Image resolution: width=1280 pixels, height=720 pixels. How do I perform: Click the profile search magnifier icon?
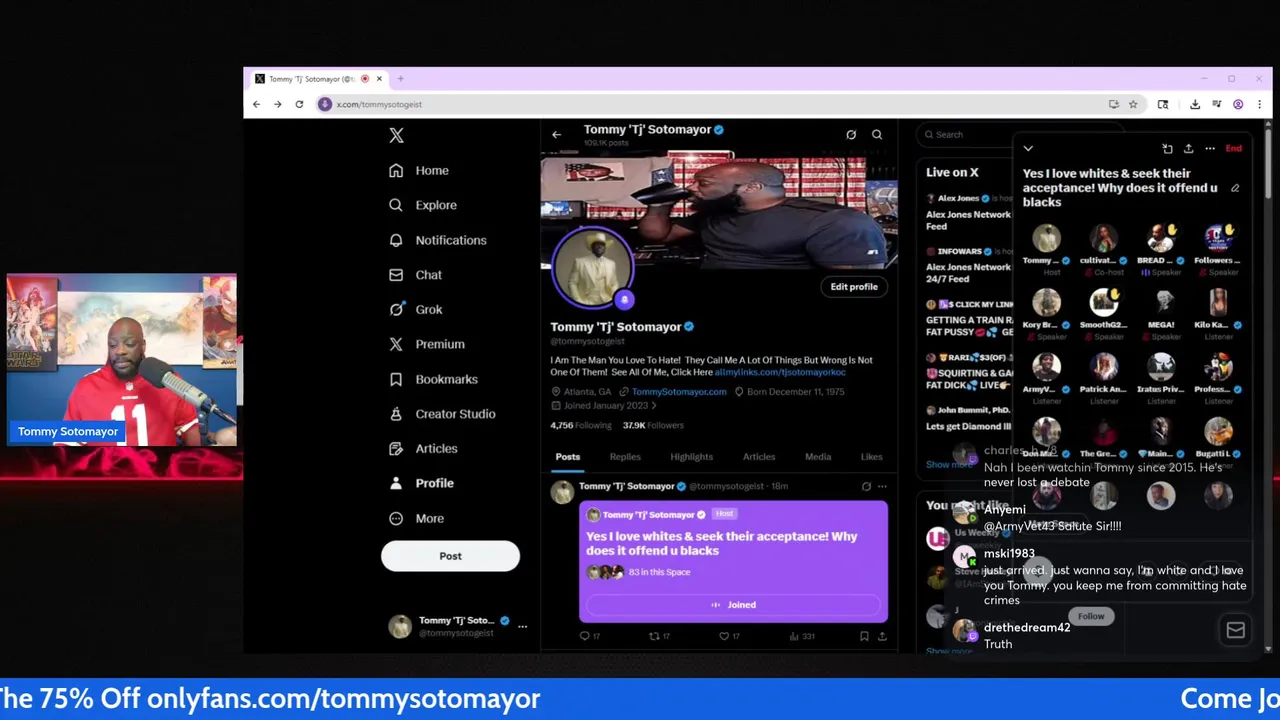coord(877,134)
